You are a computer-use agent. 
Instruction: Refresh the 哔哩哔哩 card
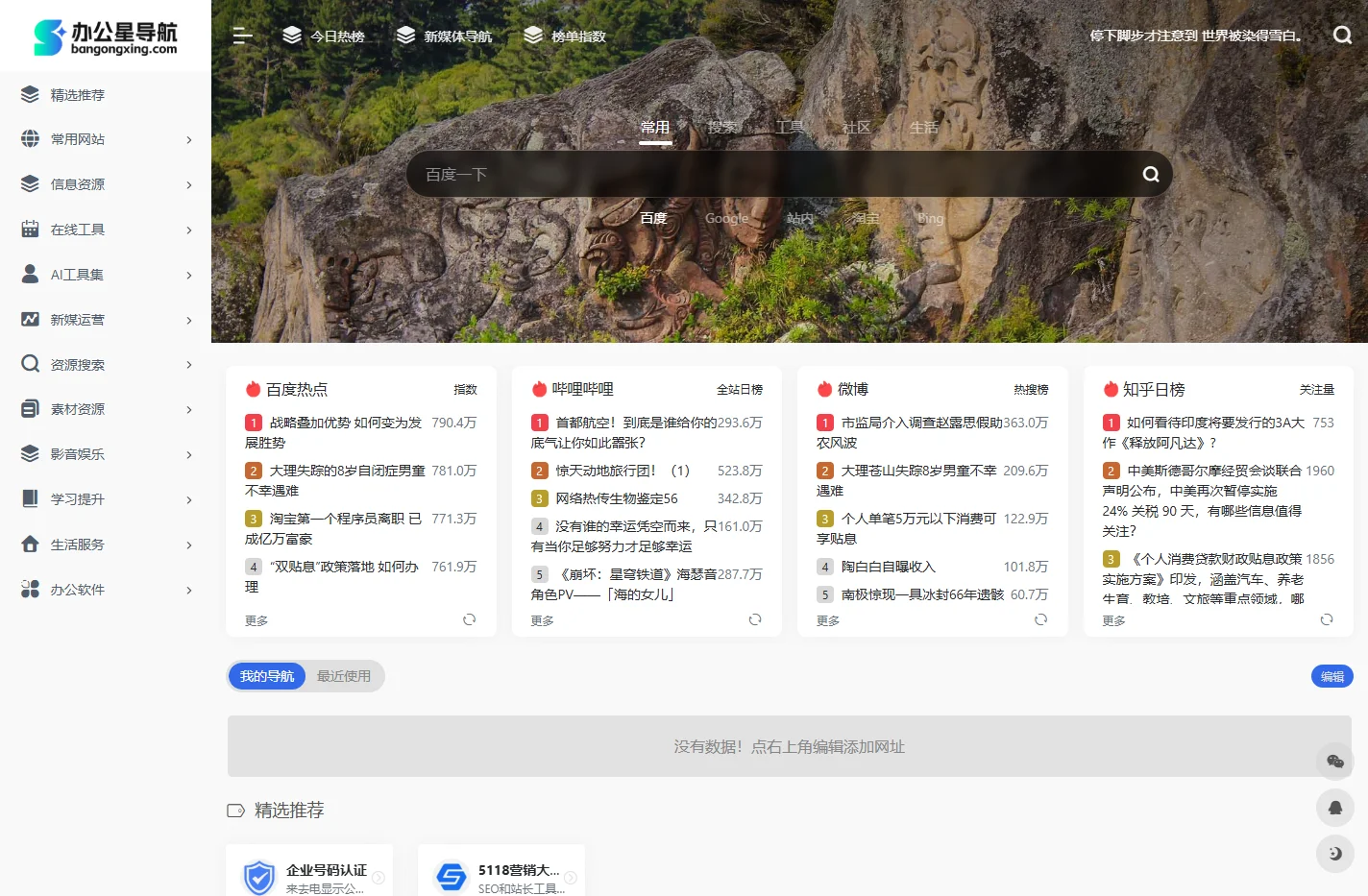point(755,619)
